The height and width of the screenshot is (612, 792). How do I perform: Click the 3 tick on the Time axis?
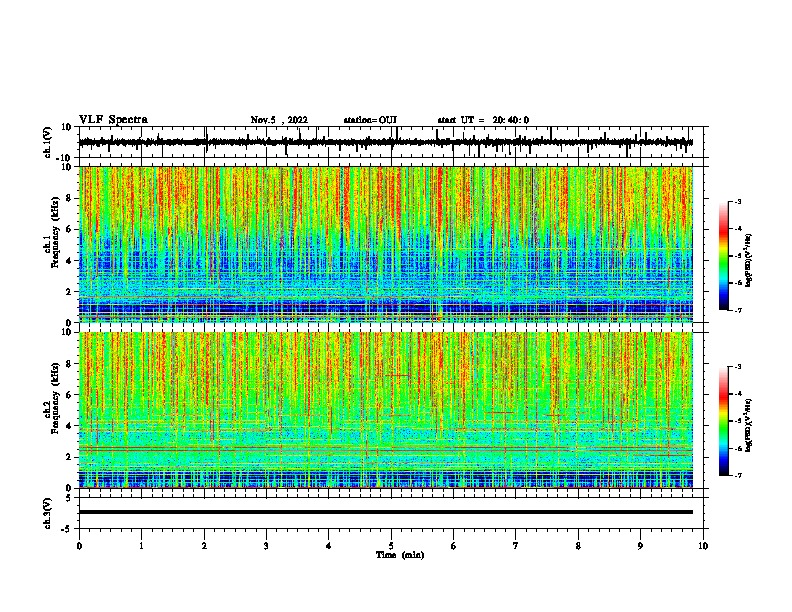(x=266, y=546)
